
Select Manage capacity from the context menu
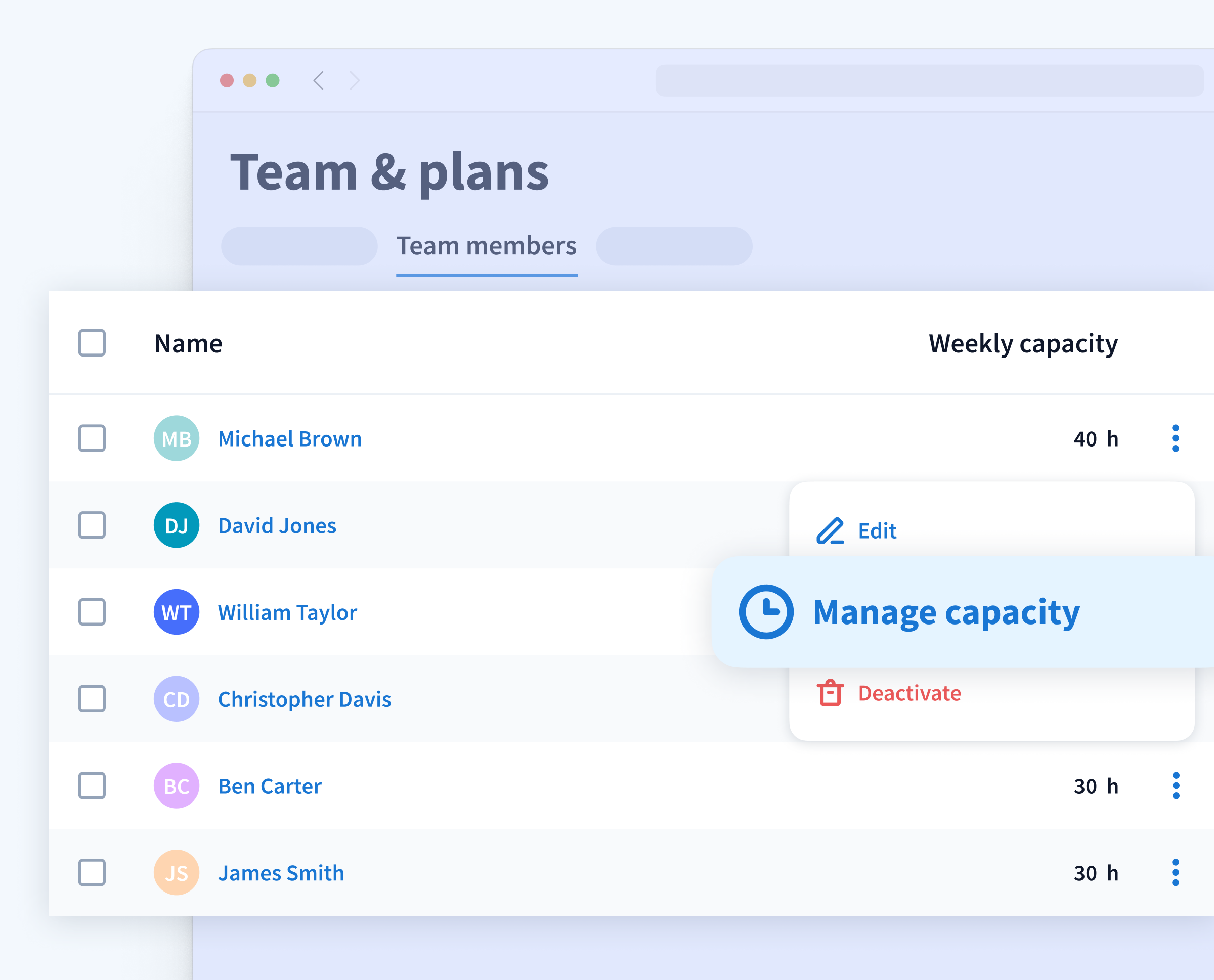946,612
